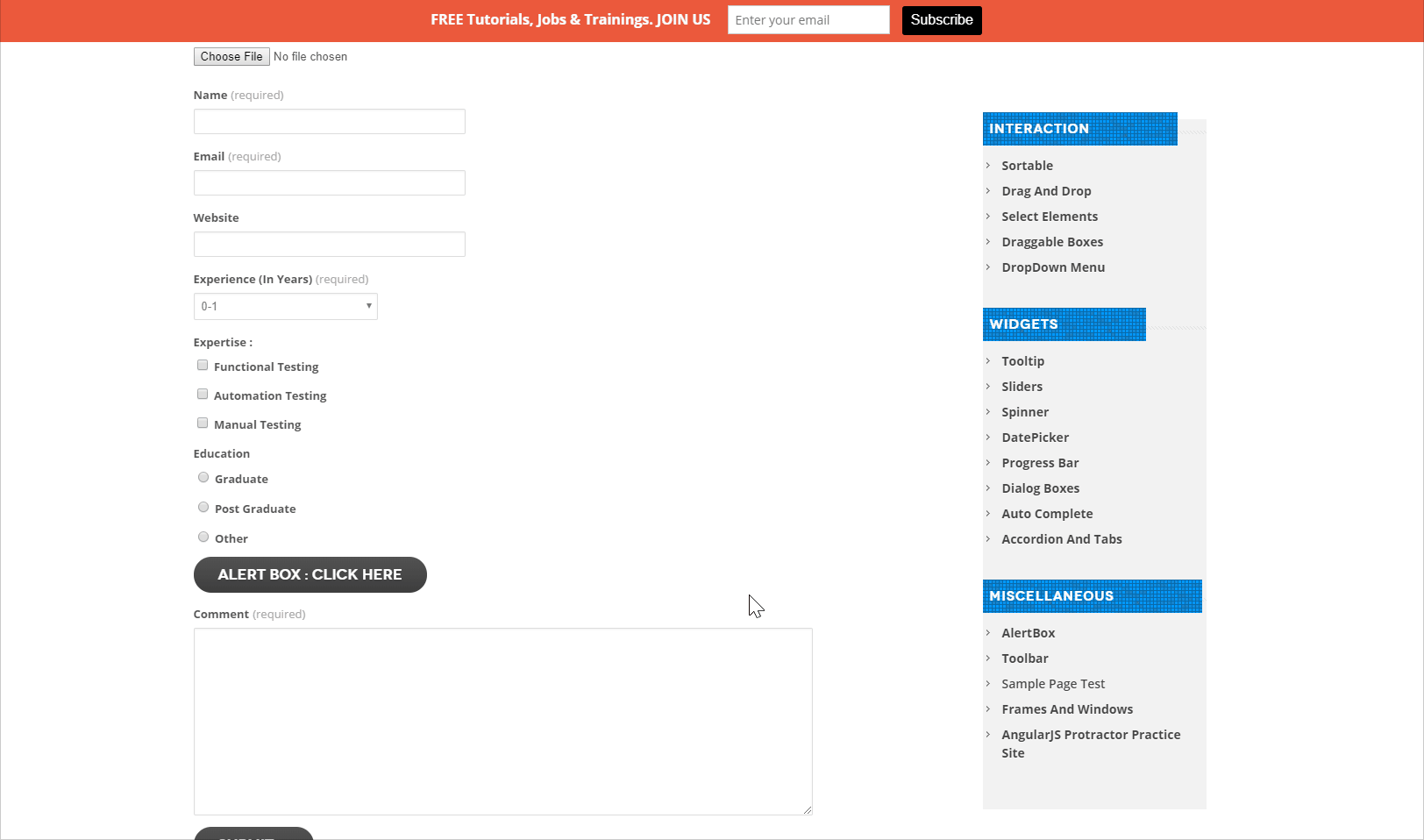The width and height of the screenshot is (1424, 840).
Task: Open Accordion And Tabs link
Action: (1063, 539)
